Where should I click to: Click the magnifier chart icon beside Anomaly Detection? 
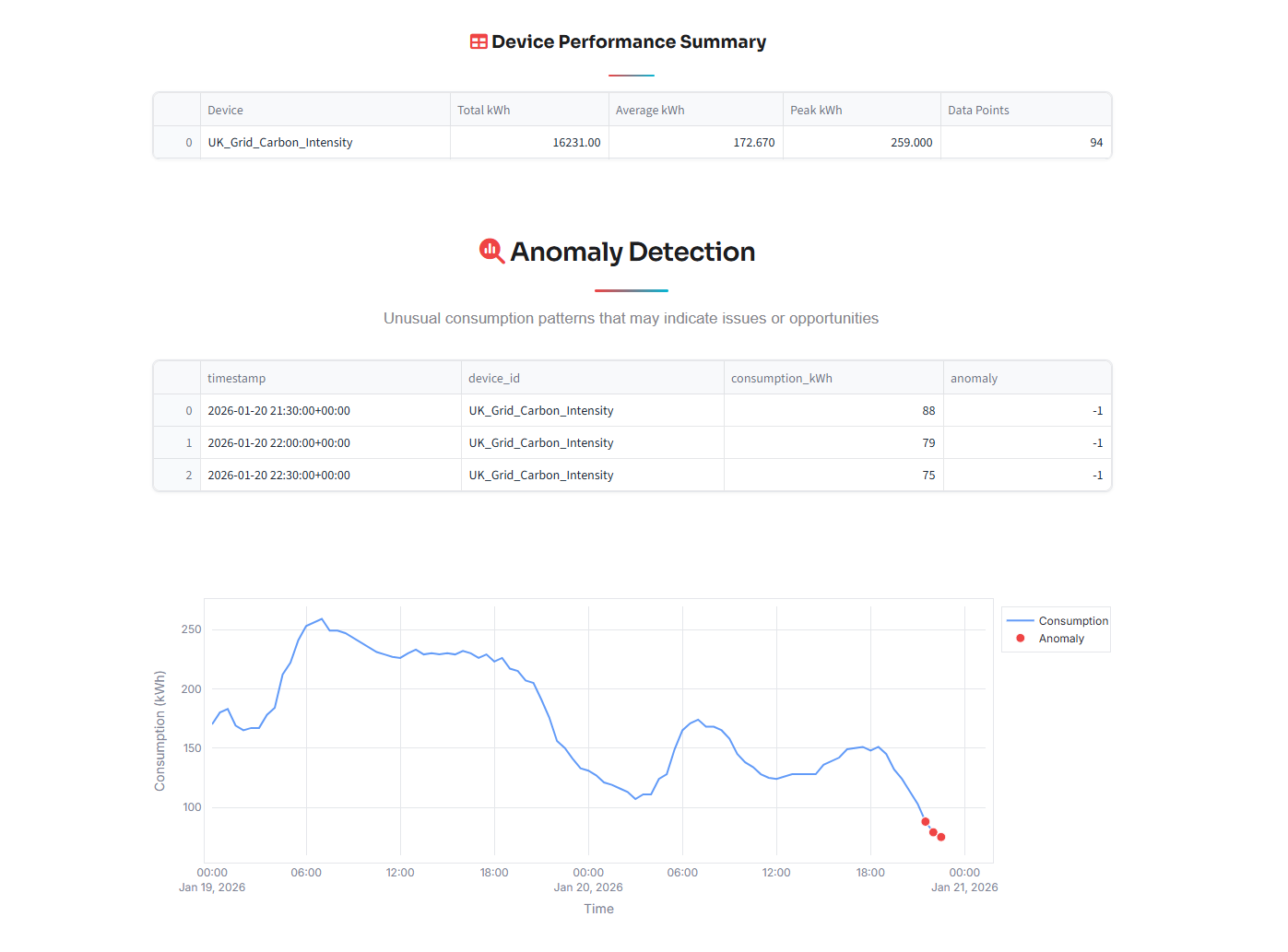[491, 251]
